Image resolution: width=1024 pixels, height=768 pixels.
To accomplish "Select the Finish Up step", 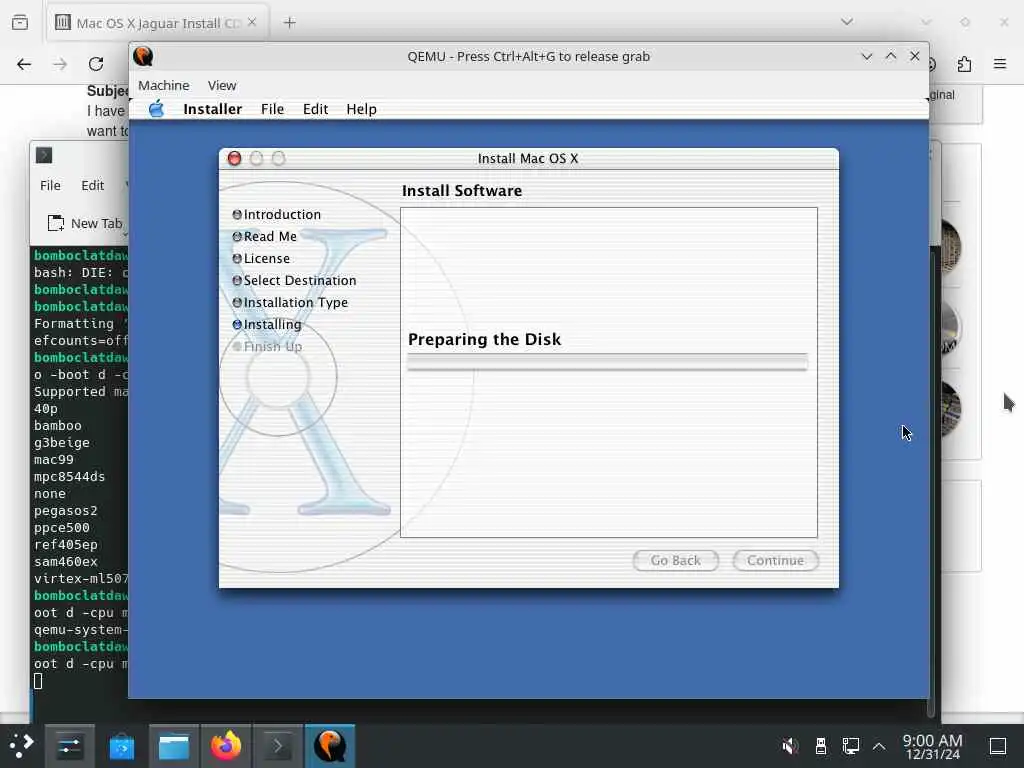I will [267, 347].
